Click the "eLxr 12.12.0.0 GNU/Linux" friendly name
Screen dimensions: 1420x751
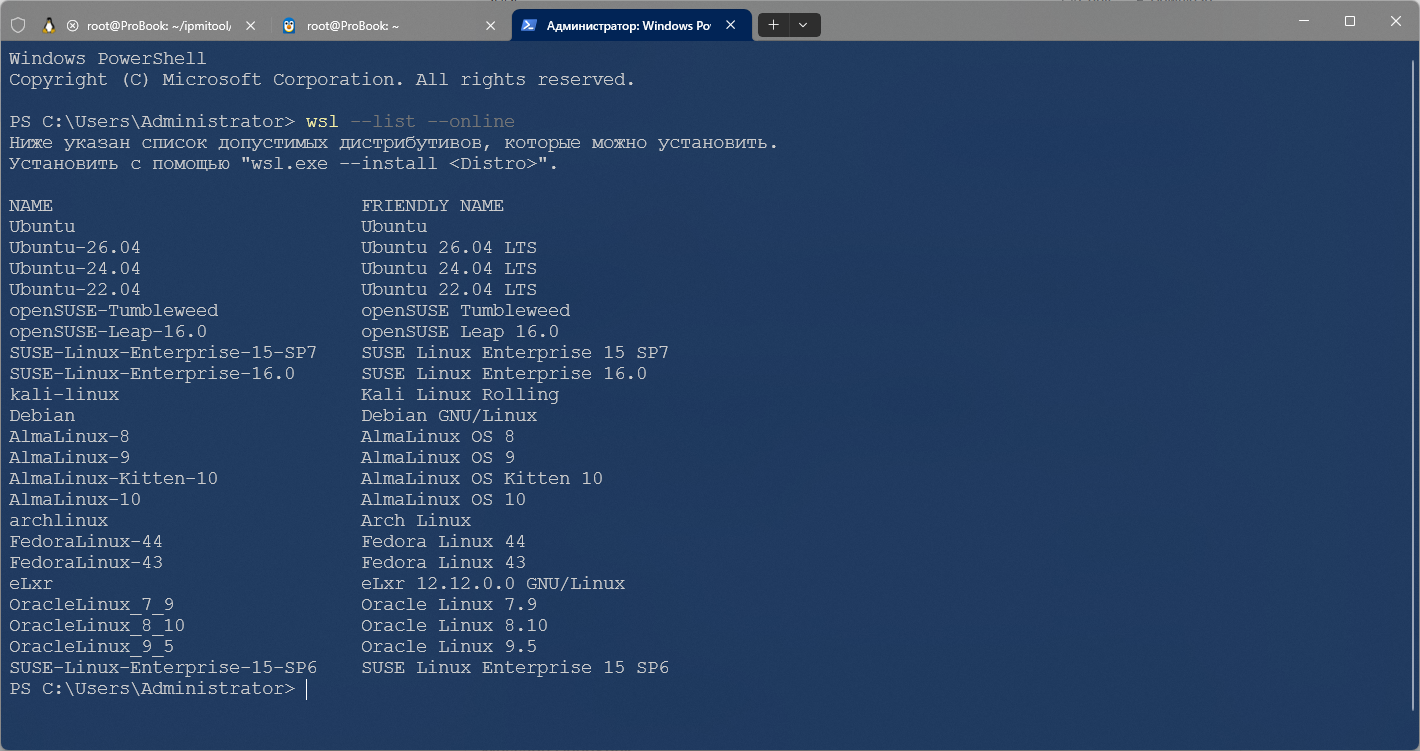point(493,584)
